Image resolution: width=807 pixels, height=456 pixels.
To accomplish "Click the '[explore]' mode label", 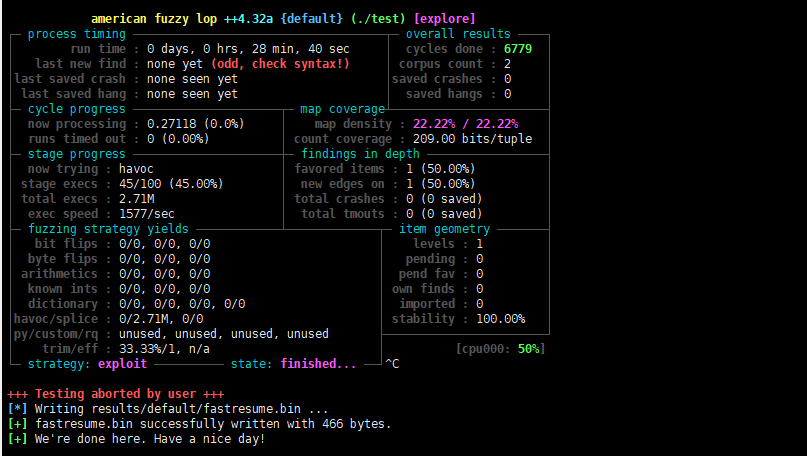I will [x=445, y=19].
